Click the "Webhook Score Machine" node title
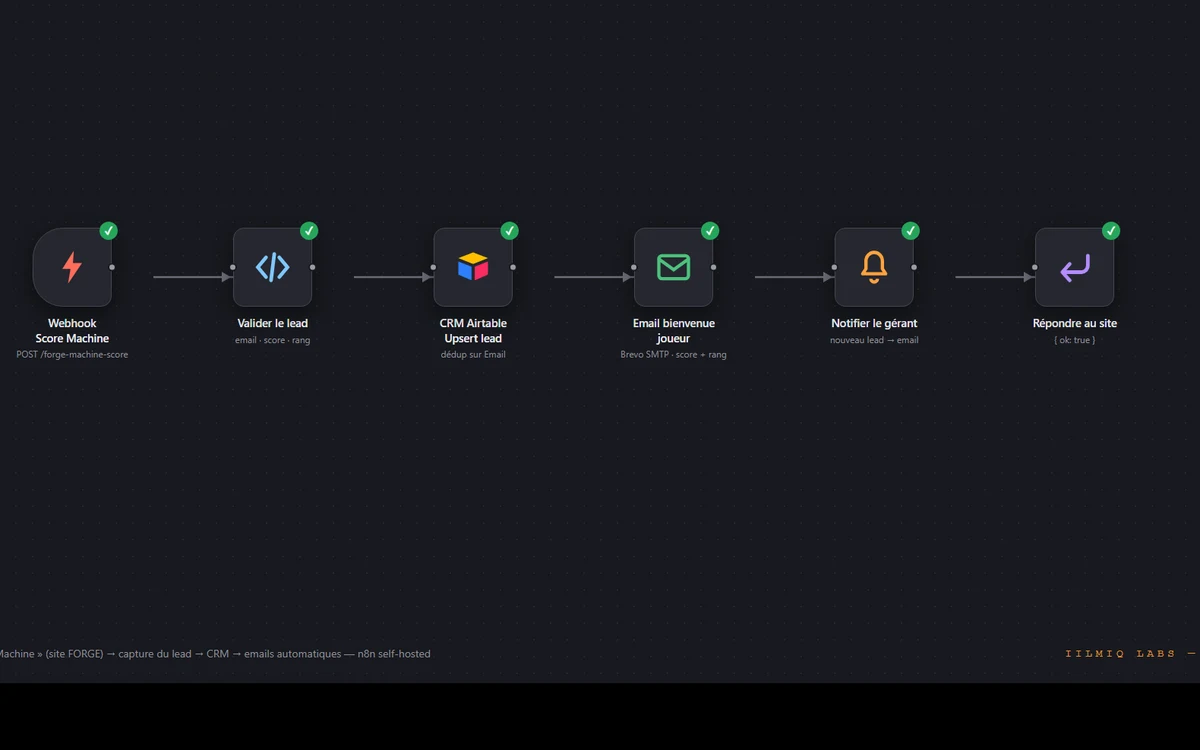 click(x=72, y=331)
